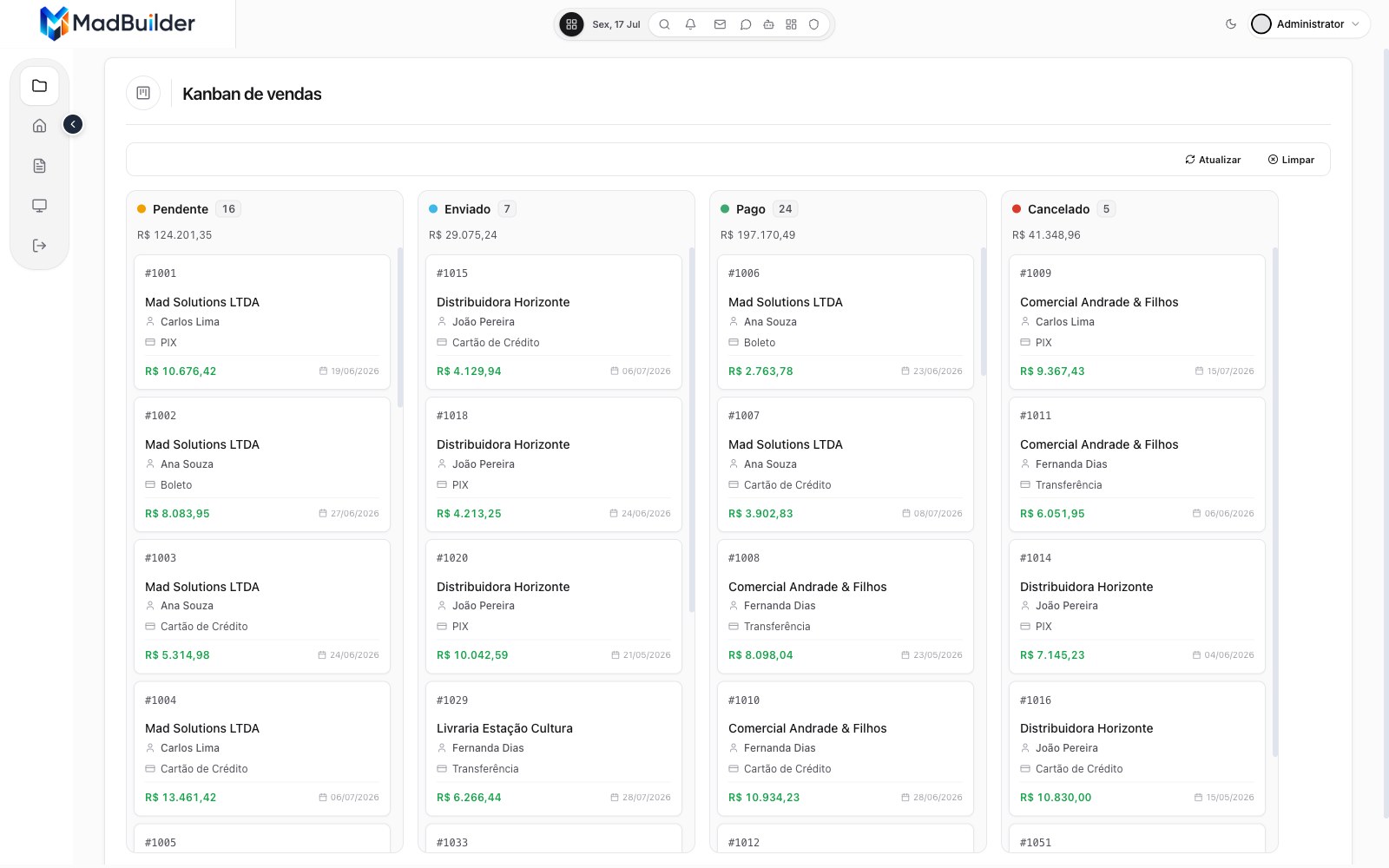Click the Atualizar button
This screenshot has width=1389, height=868.
tap(1213, 160)
